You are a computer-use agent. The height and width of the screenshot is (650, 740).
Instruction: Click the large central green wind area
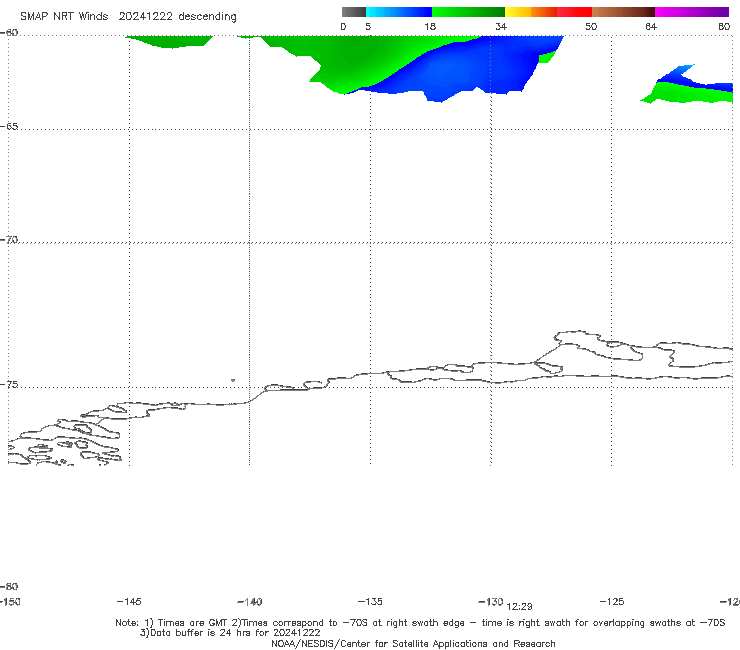point(359,61)
